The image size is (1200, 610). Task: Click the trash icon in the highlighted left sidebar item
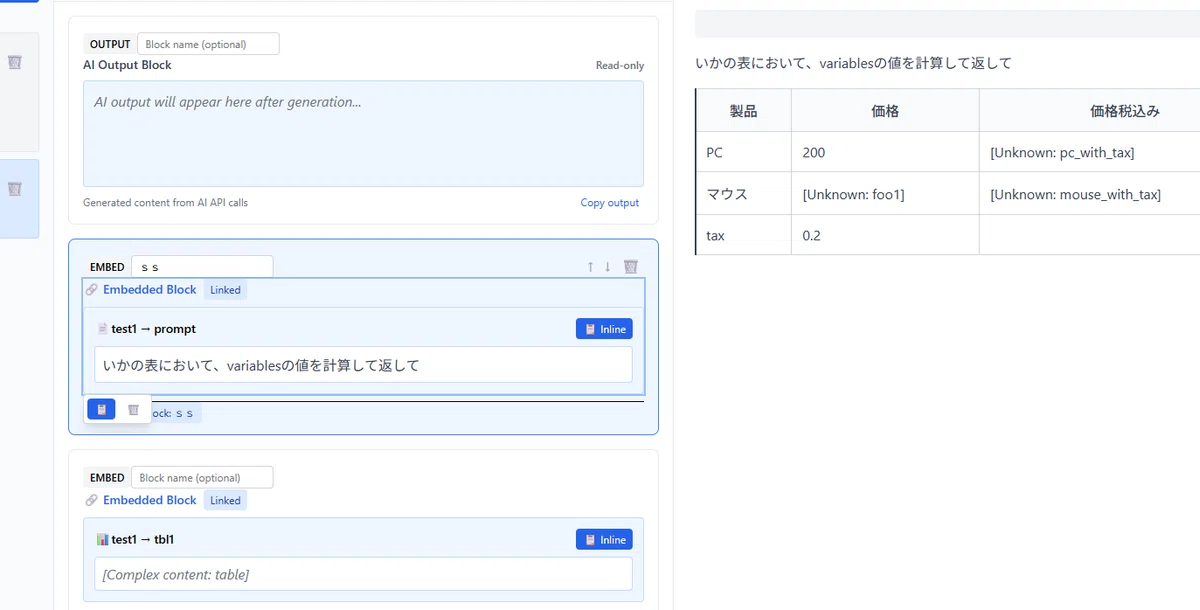pyautogui.click(x=15, y=188)
